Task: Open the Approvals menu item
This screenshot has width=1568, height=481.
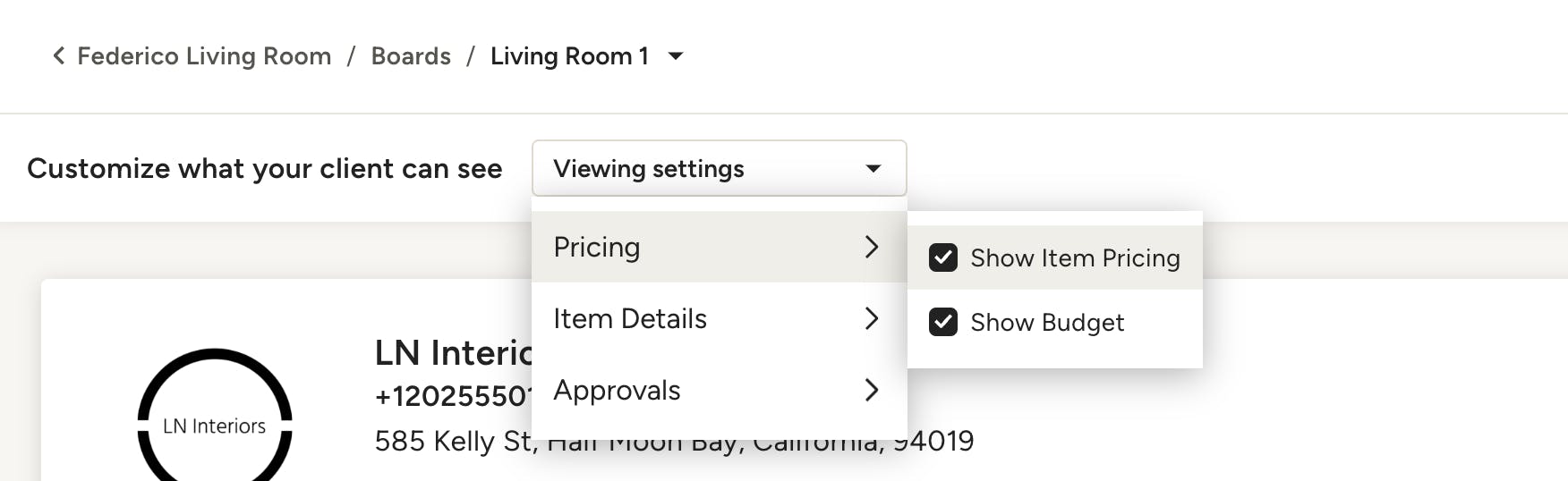Action: click(719, 390)
